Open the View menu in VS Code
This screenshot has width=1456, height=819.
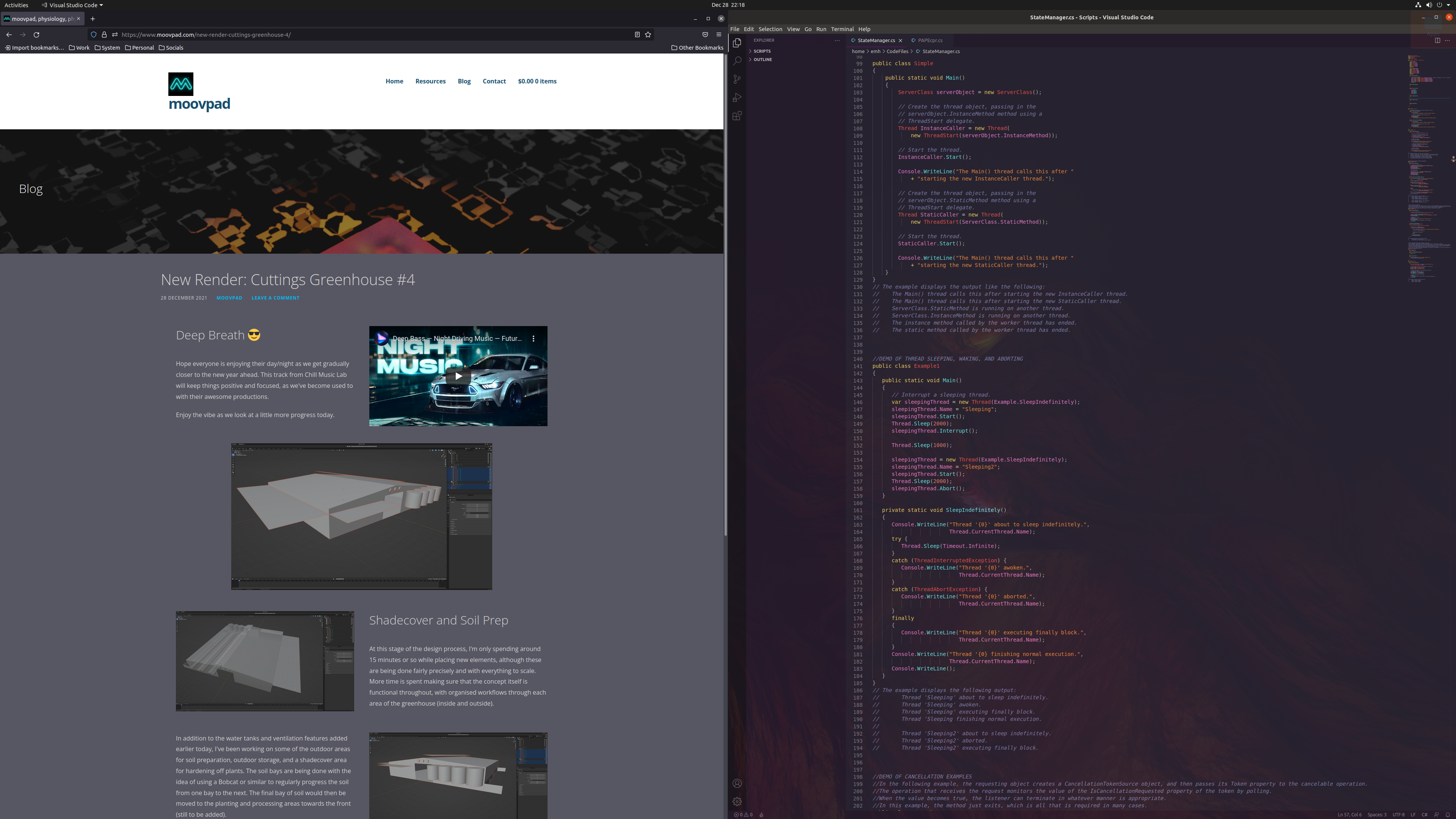point(794,29)
